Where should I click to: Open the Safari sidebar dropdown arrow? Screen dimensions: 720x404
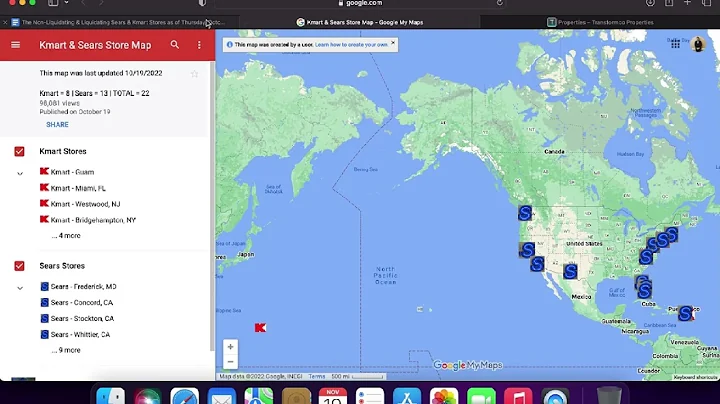pos(67,3)
